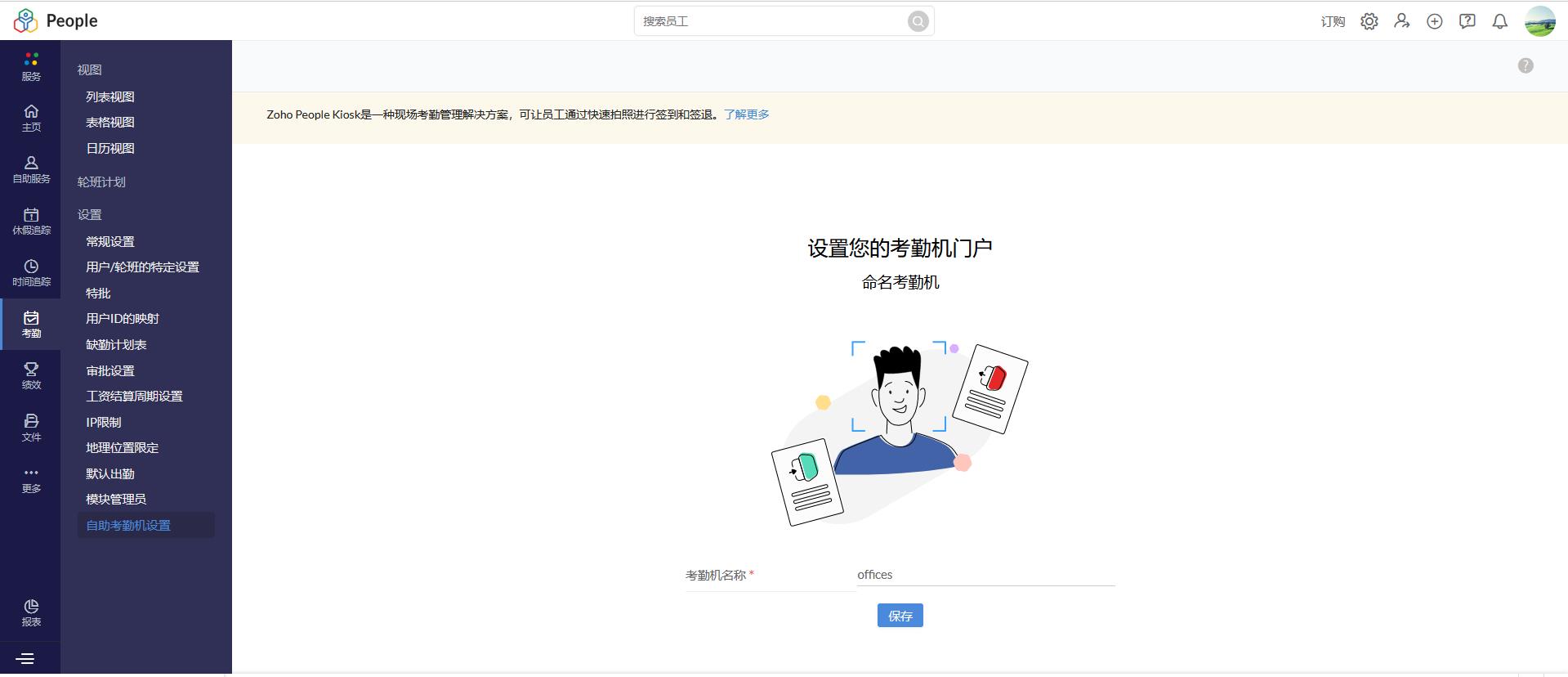Go to Home (主页) in sidebar
The width and height of the screenshot is (1568, 677).
point(31,118)
